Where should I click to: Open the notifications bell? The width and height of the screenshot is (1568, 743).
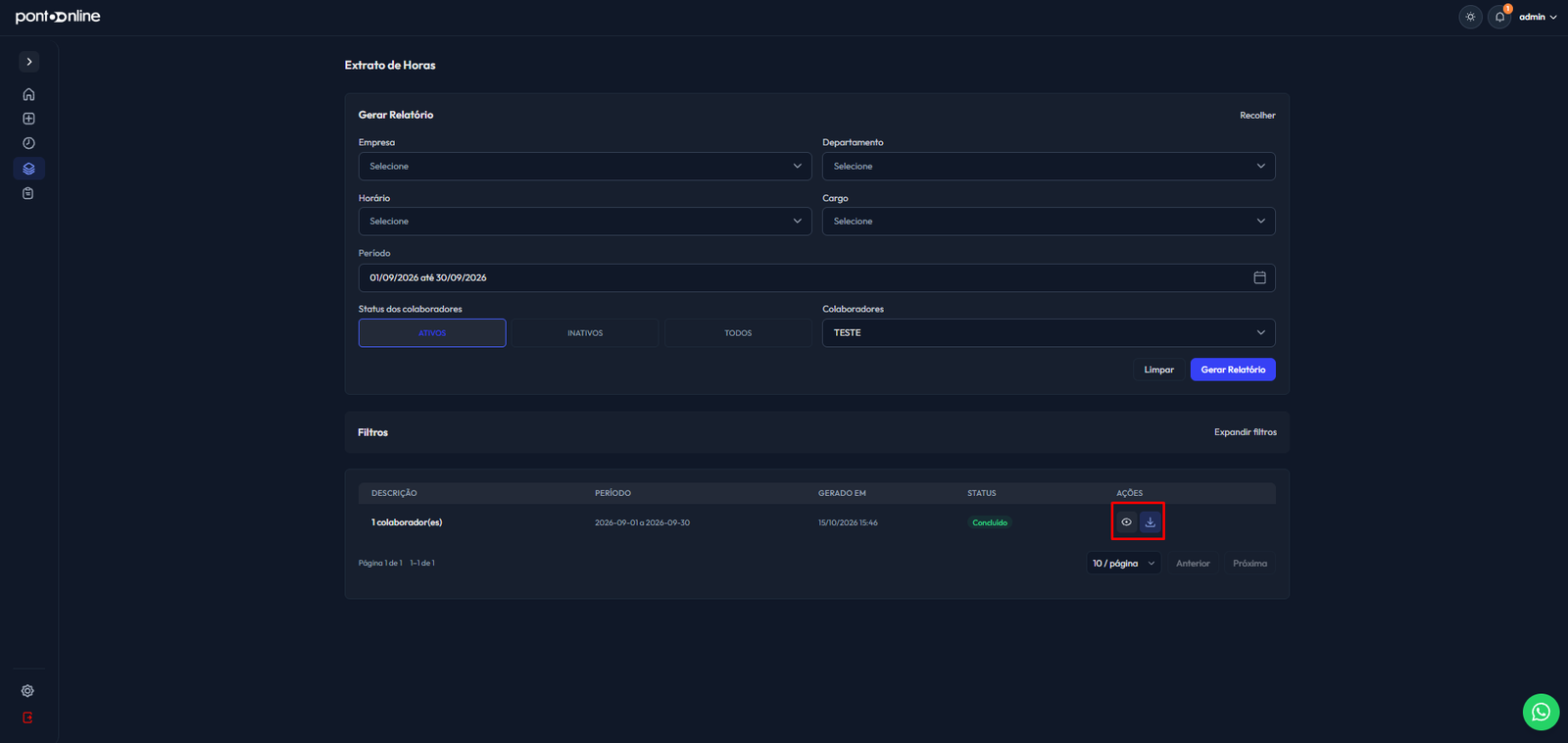(1499, 17)
